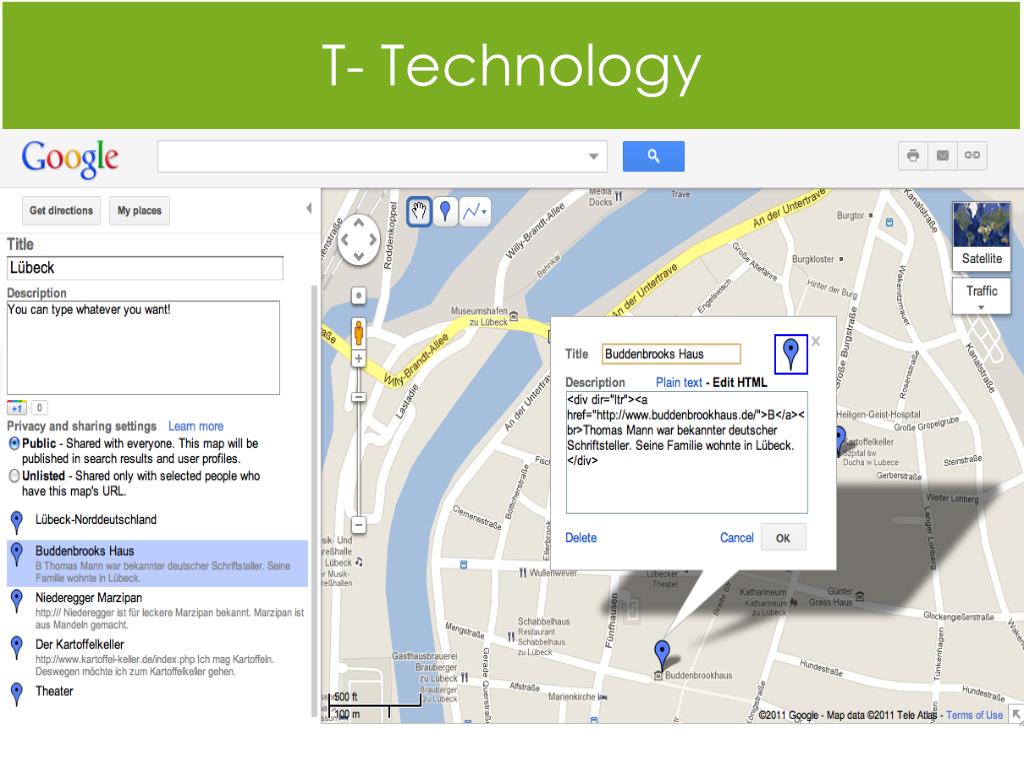Viewport: 1024px width, 768px height.
Task: Click the Google +1 button
Action: [x=17, y=408]
